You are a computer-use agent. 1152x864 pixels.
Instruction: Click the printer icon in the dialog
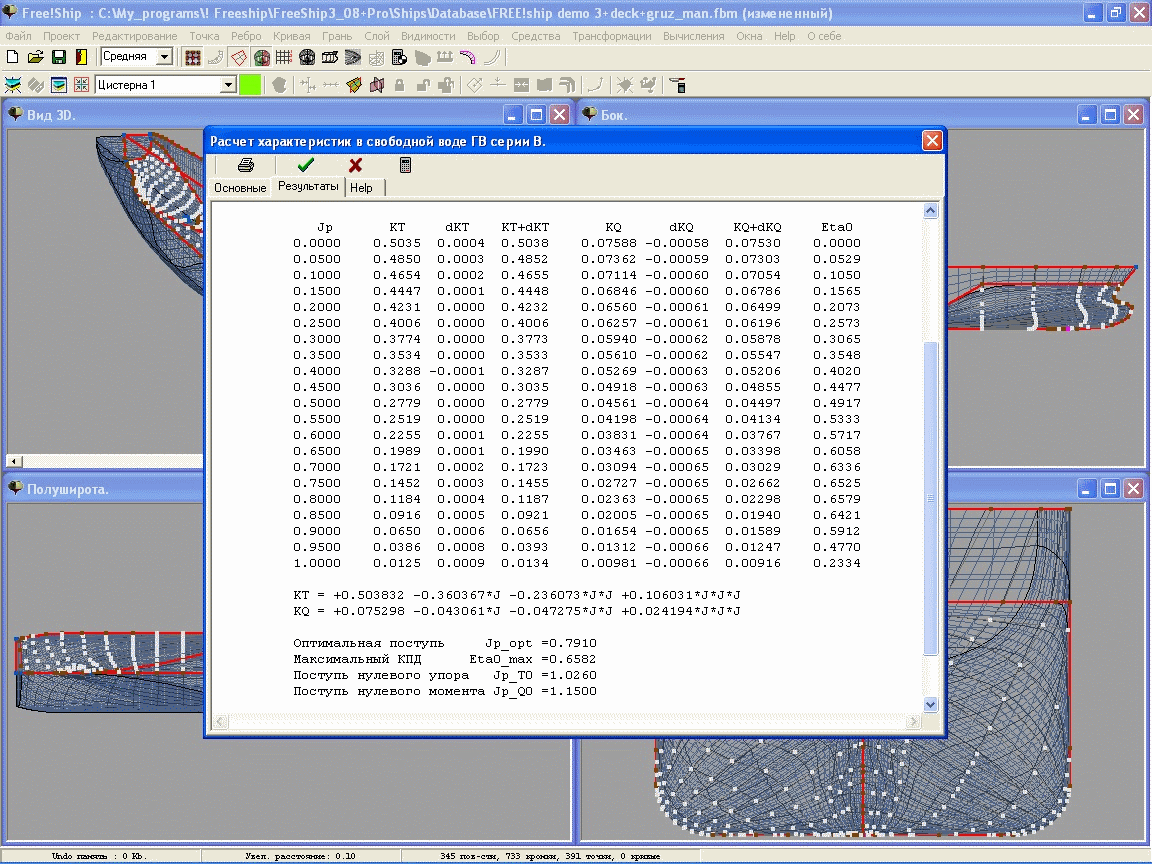pos(245,165)
